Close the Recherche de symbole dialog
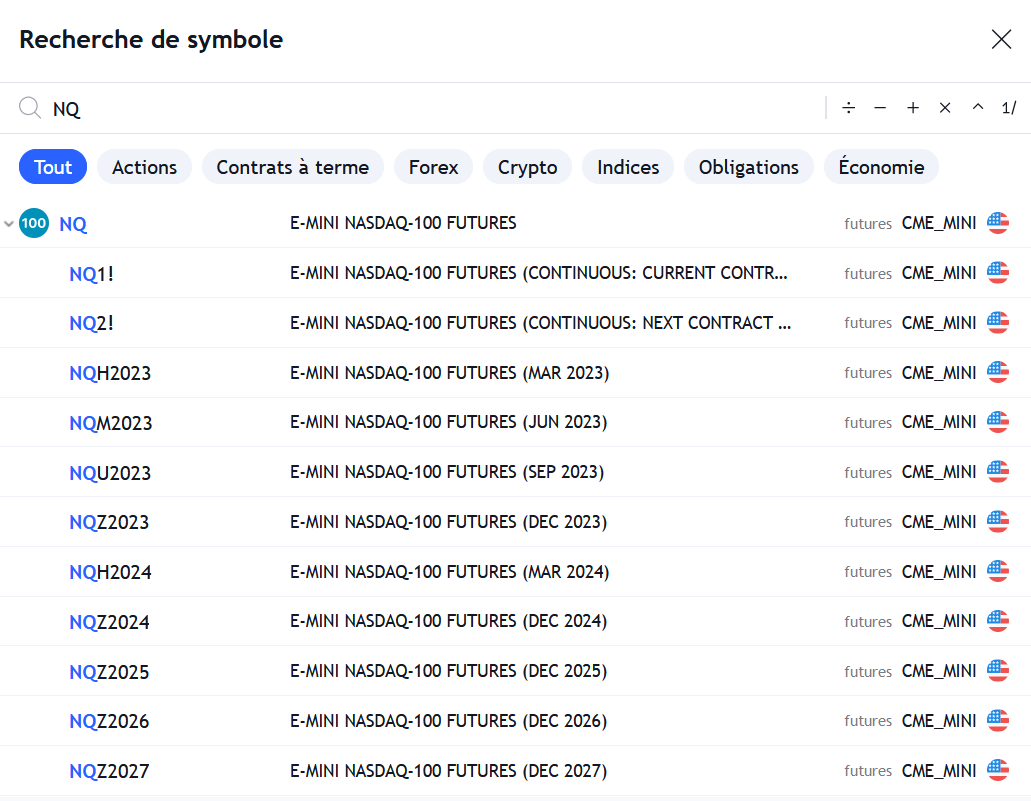This screenshot has height=801, width=1031. tap(1001, 39)
